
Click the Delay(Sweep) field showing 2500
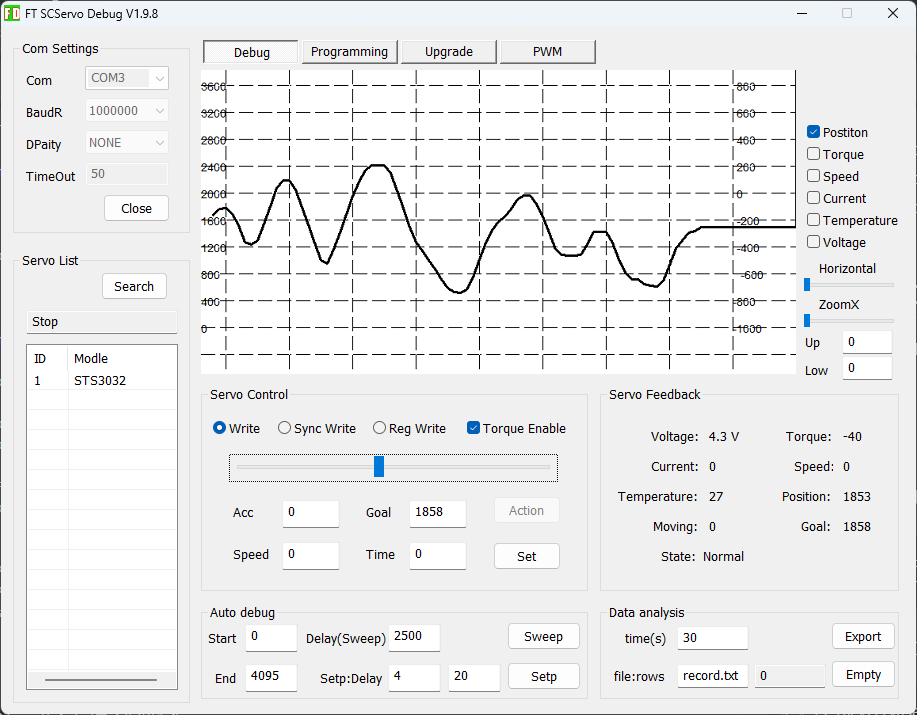pos(414,637)
